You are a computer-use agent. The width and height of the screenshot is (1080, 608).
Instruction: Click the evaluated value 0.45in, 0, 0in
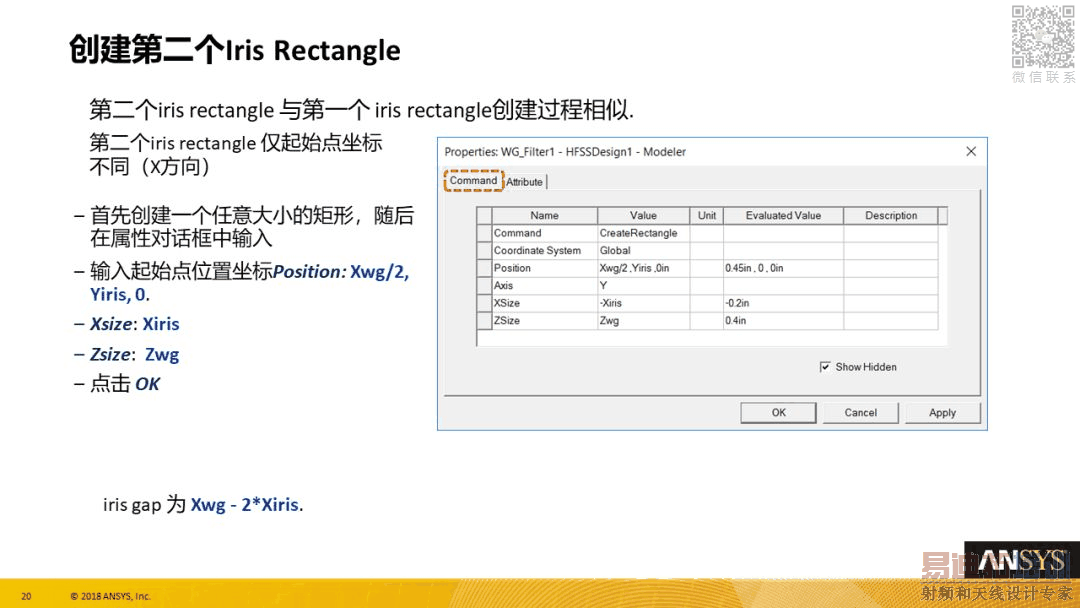click(x=783, y=268)
